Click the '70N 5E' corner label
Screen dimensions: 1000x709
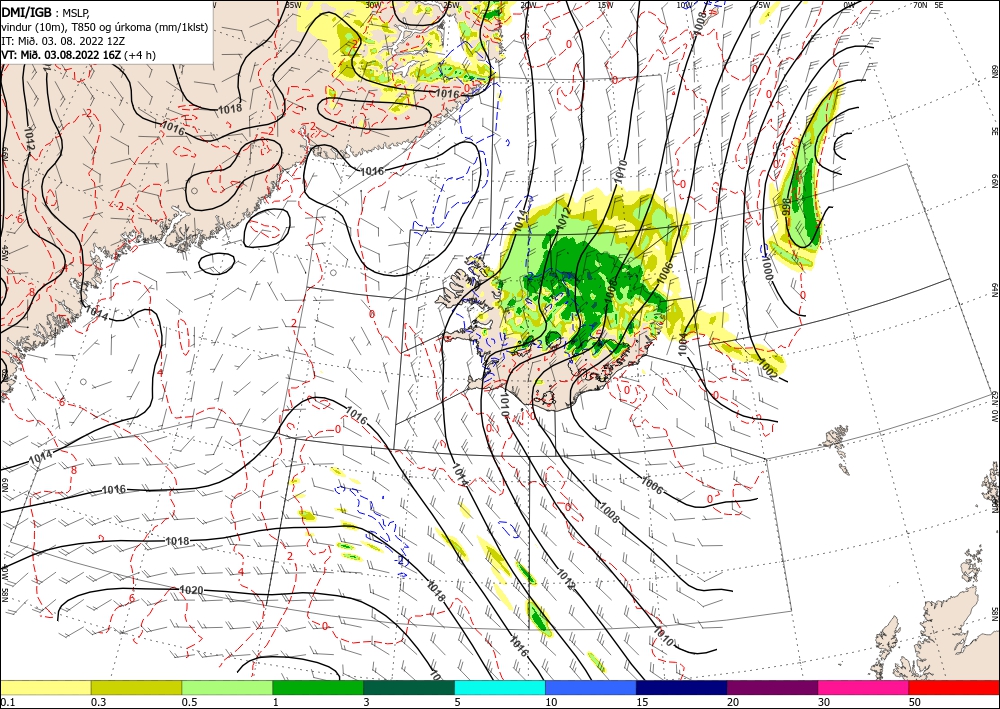(x=928, y=5)
